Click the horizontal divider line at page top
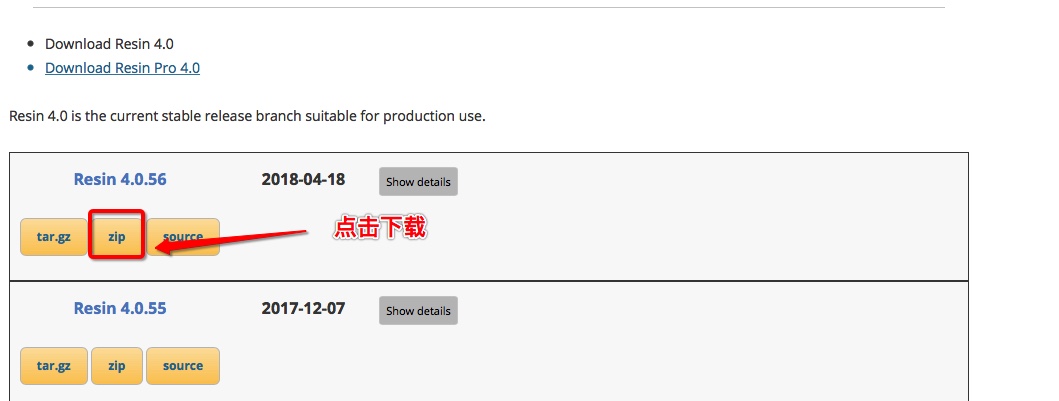Screen dimensions: 1059x401 pos(489,7)
